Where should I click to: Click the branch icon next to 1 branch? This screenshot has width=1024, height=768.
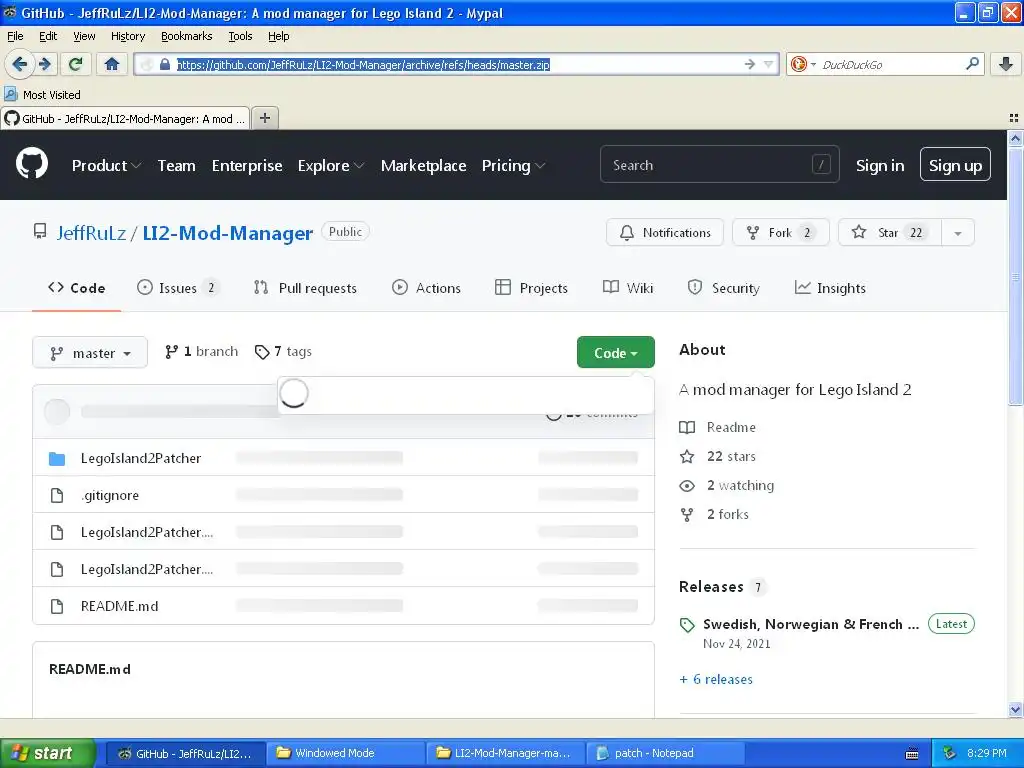pos(171,352)
